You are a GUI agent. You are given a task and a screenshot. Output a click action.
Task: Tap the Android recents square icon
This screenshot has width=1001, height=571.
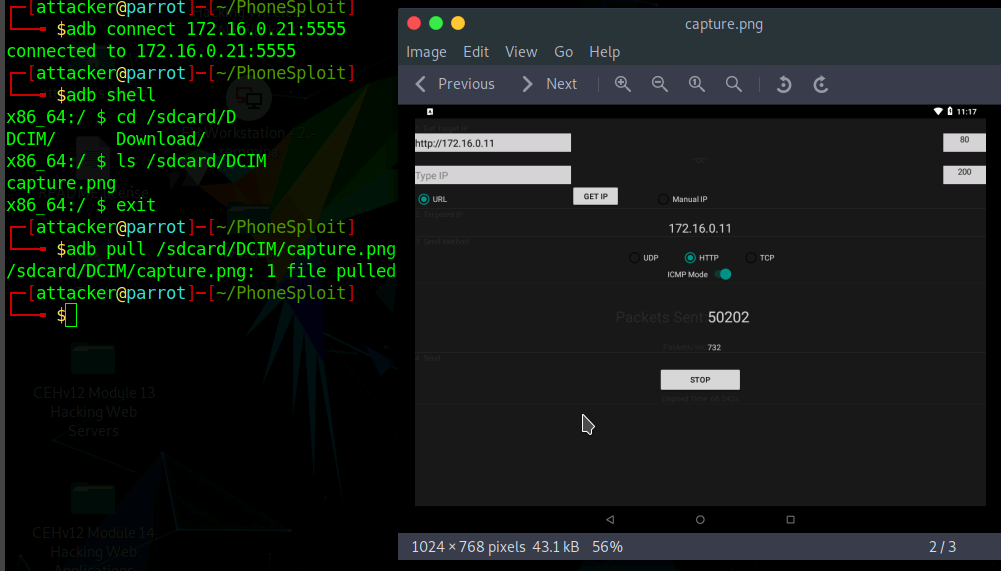tap(790, 519)
